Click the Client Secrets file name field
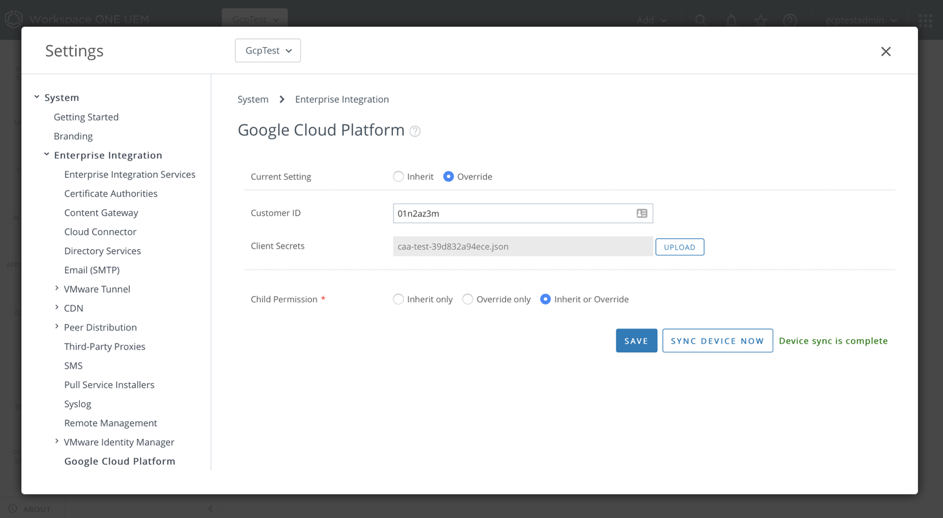Screen dimensions: 943x518 click(x=523, y=247)
